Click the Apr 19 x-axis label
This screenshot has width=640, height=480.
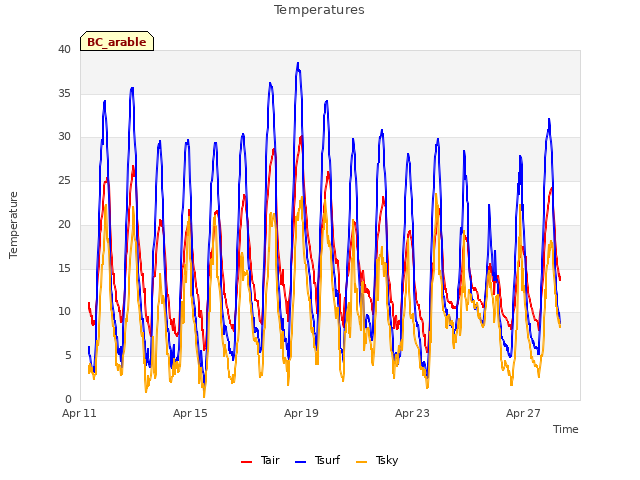pyautogui.click(x=301, y=413)
